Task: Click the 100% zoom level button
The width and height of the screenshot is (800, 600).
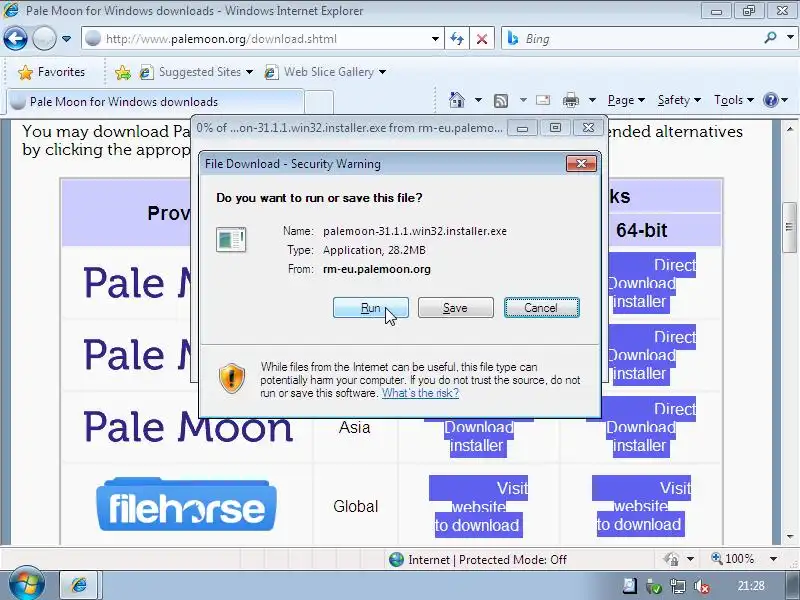Action: click(x=733, y=559)
